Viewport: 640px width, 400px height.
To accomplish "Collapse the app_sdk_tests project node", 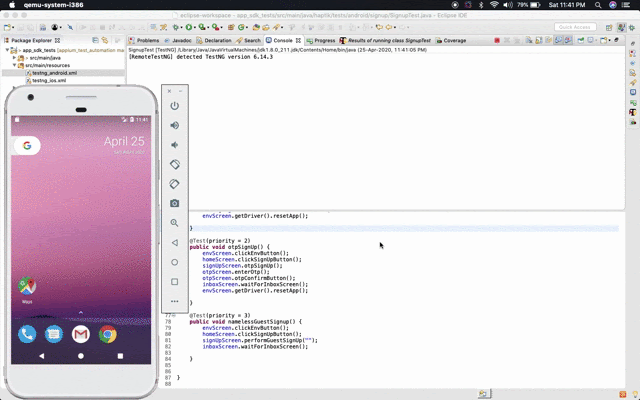I will (8, 49).
